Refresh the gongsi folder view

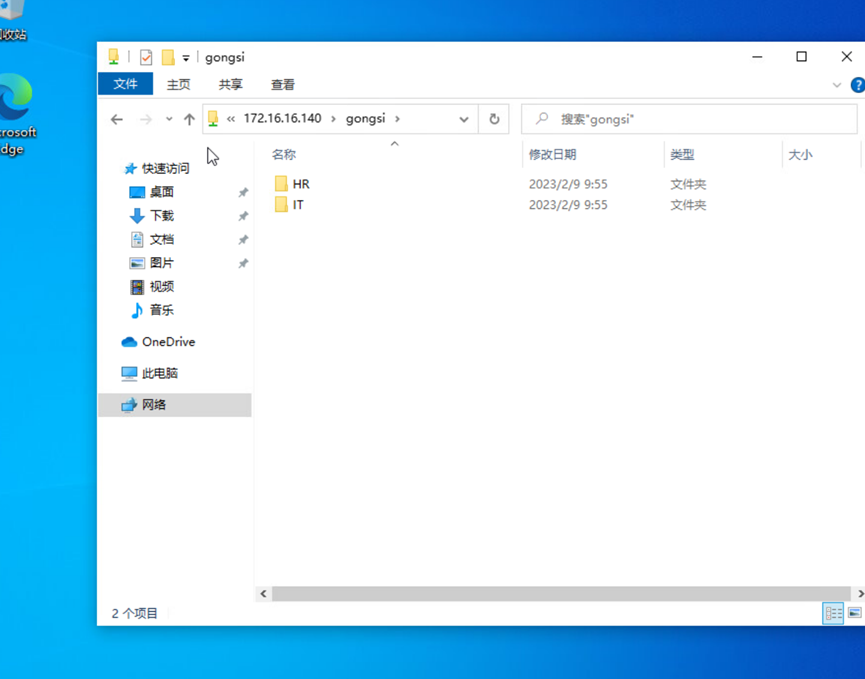click(494, 119)
